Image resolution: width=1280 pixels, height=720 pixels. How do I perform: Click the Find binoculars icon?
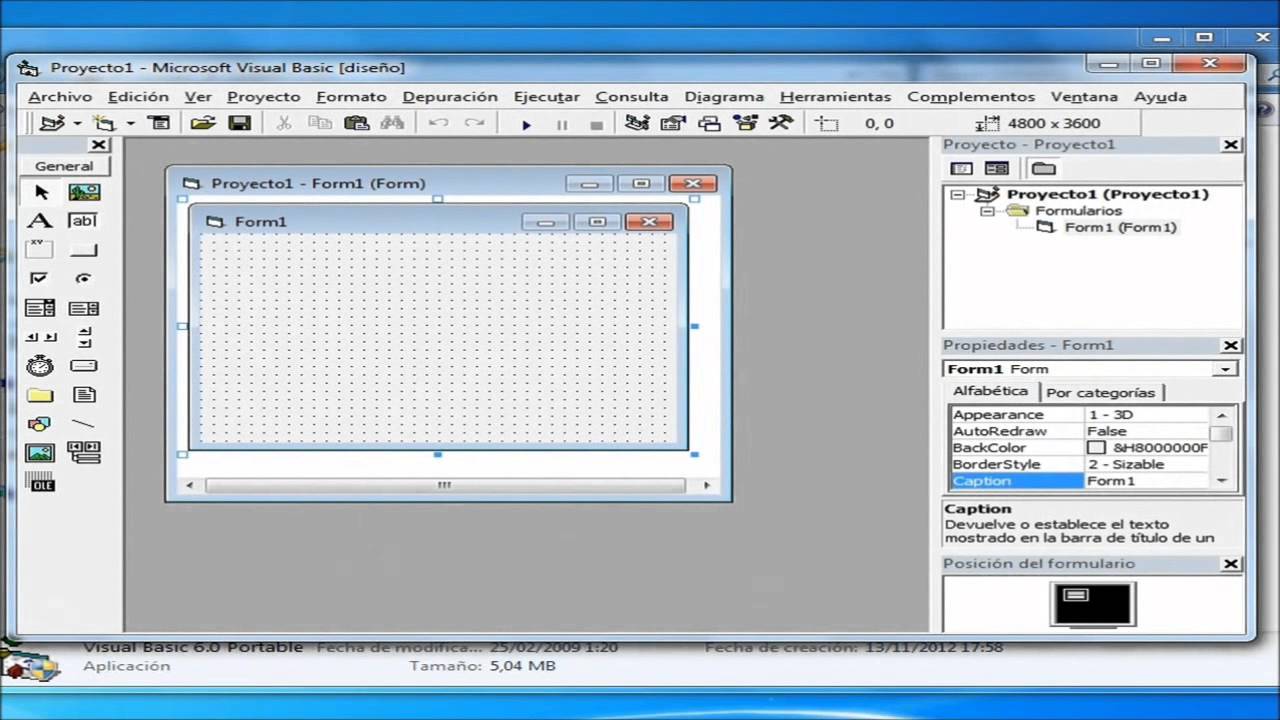392,123
